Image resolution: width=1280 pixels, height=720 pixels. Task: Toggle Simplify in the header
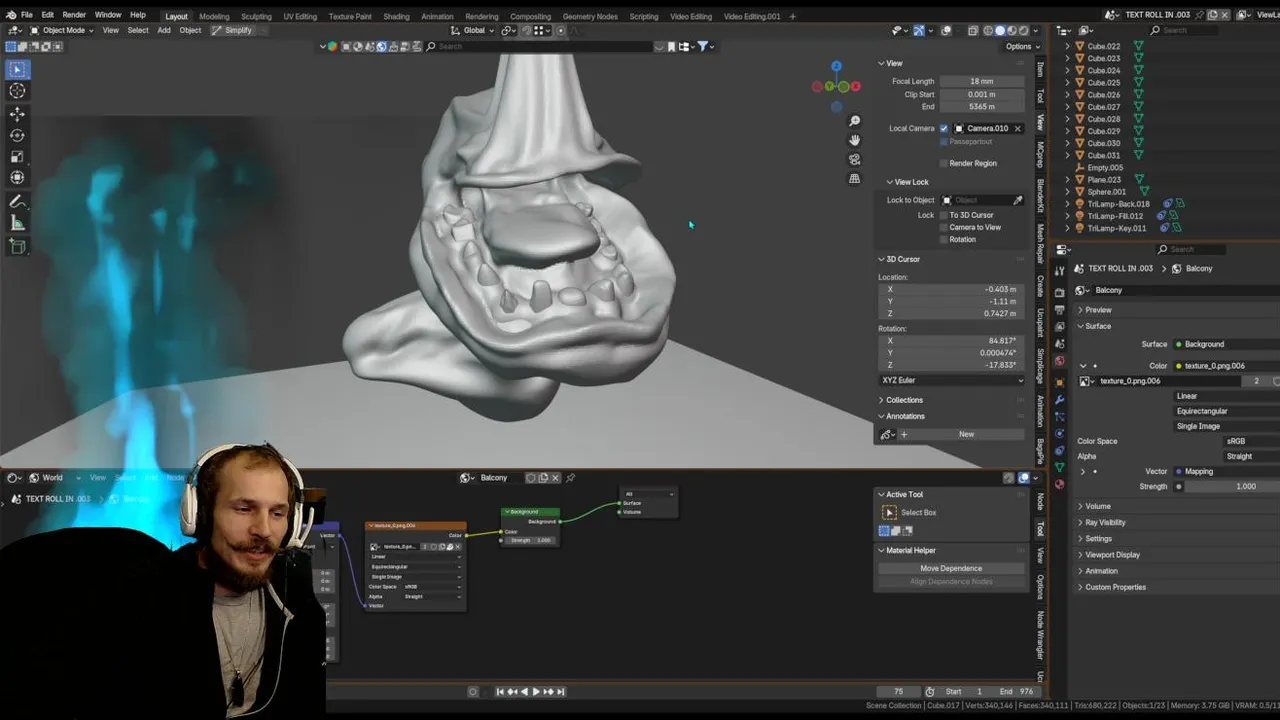[x=232, y=30]
